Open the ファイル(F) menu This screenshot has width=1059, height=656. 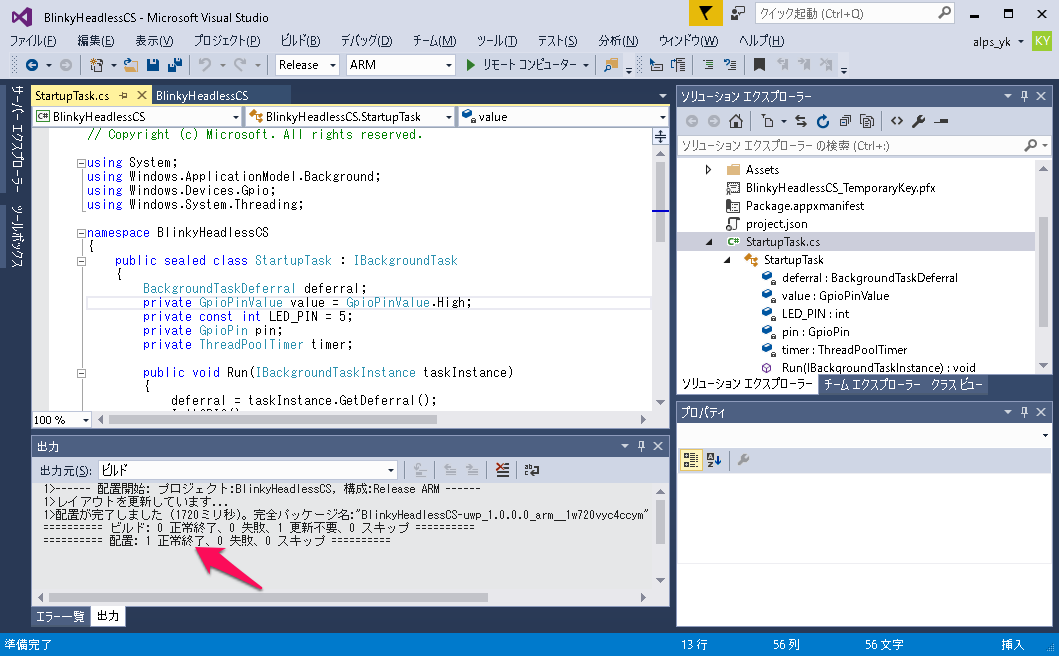[x=33, y=41]
